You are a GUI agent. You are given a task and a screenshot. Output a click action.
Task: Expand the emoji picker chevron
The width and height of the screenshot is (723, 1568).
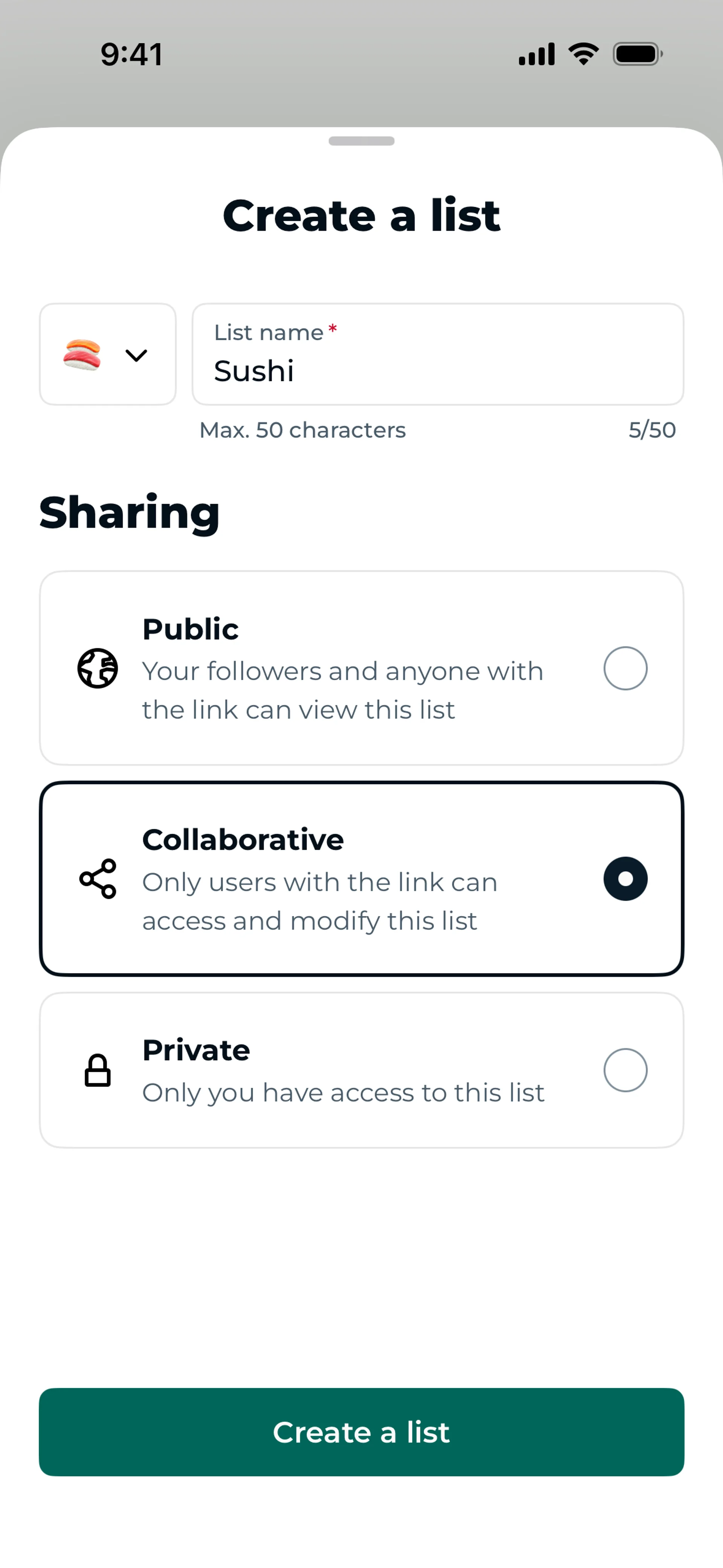coord(136,356)
